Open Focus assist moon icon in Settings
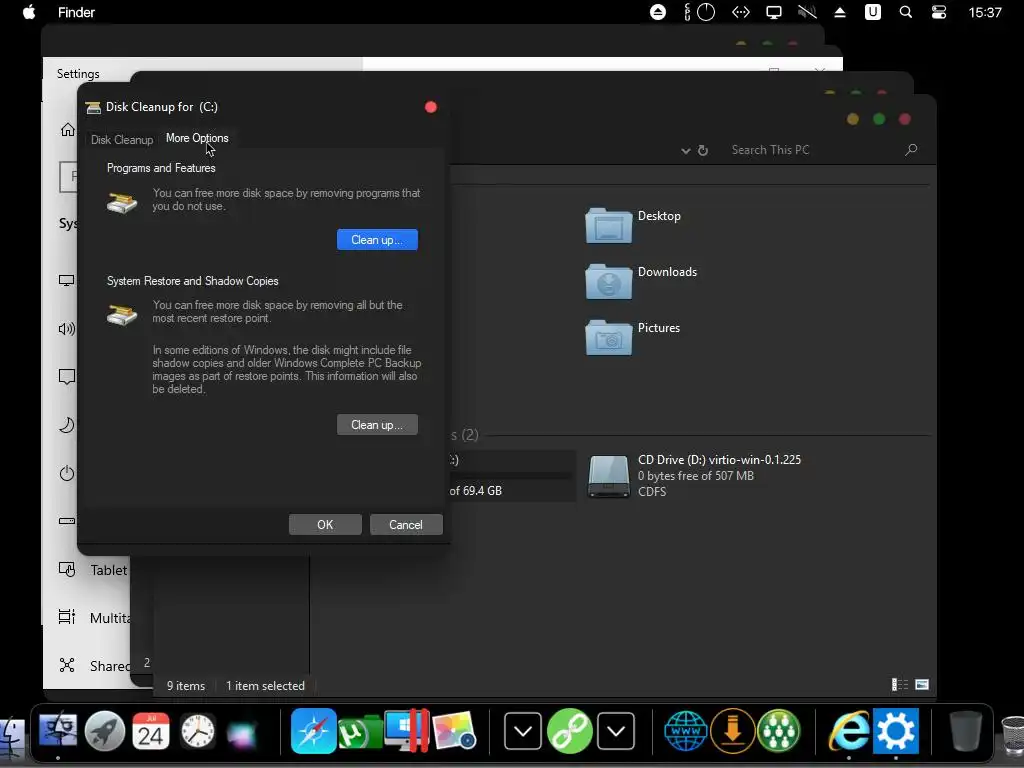The image size is (1024, 768). pos(67,425)
